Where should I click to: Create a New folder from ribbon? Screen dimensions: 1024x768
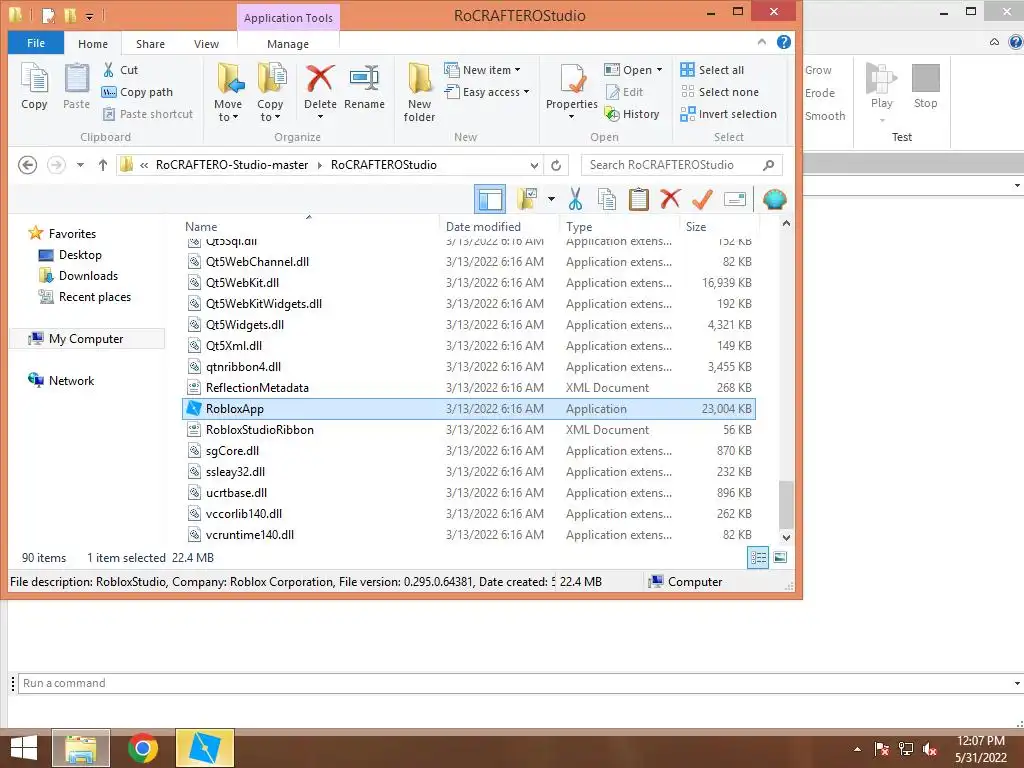(419, 92)
